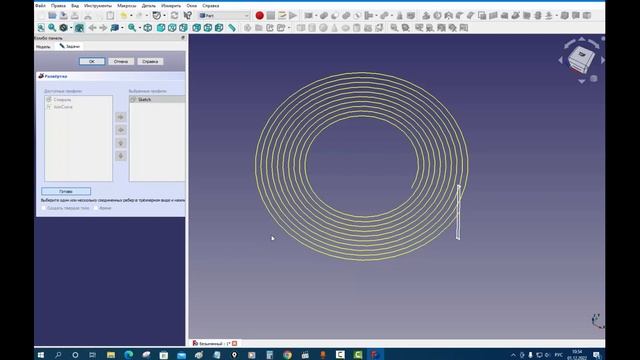Expand the Draw style dropdown arrow

click(71, 28)
